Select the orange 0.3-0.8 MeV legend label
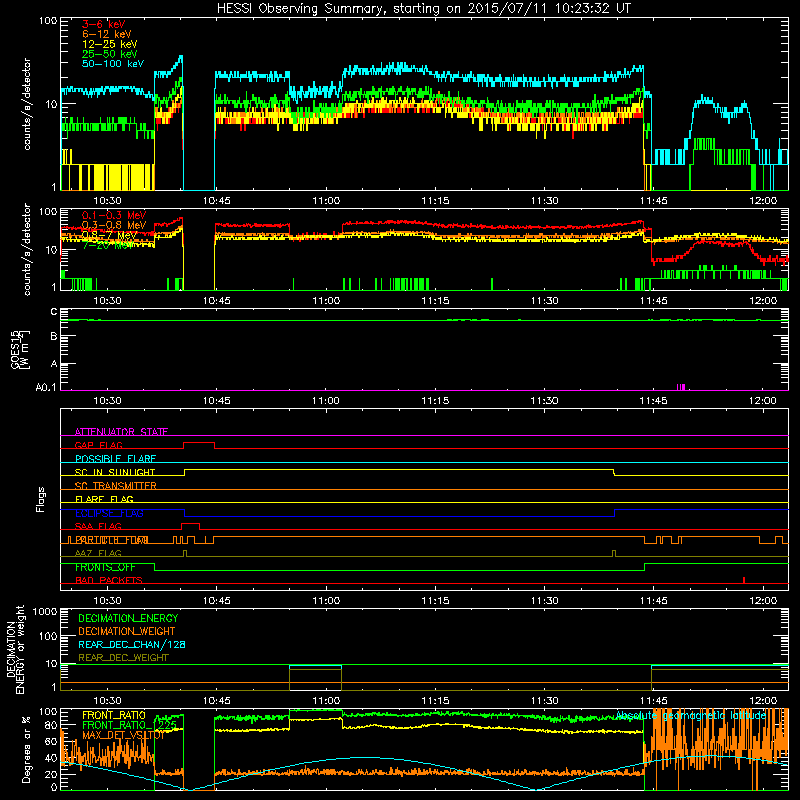This screenshot has width=800, height=800. [x=113, y=225]
